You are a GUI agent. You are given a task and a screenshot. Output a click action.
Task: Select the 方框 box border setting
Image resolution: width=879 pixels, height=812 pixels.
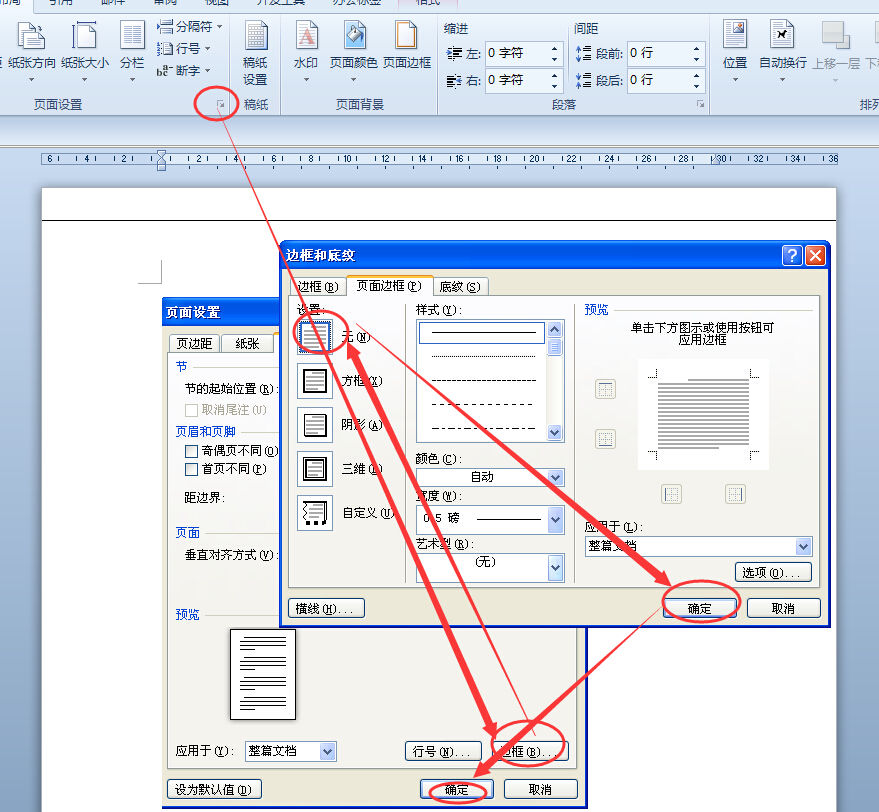click(x=314, y=381)
